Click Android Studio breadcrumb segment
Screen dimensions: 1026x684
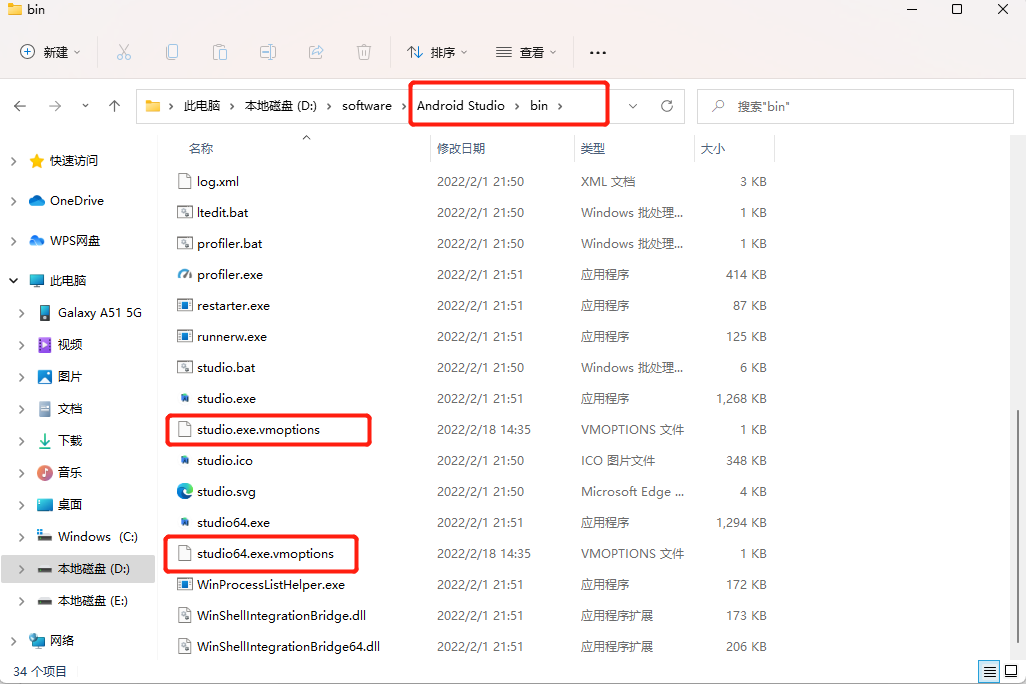pyautogui.click(x=461, y=106)
